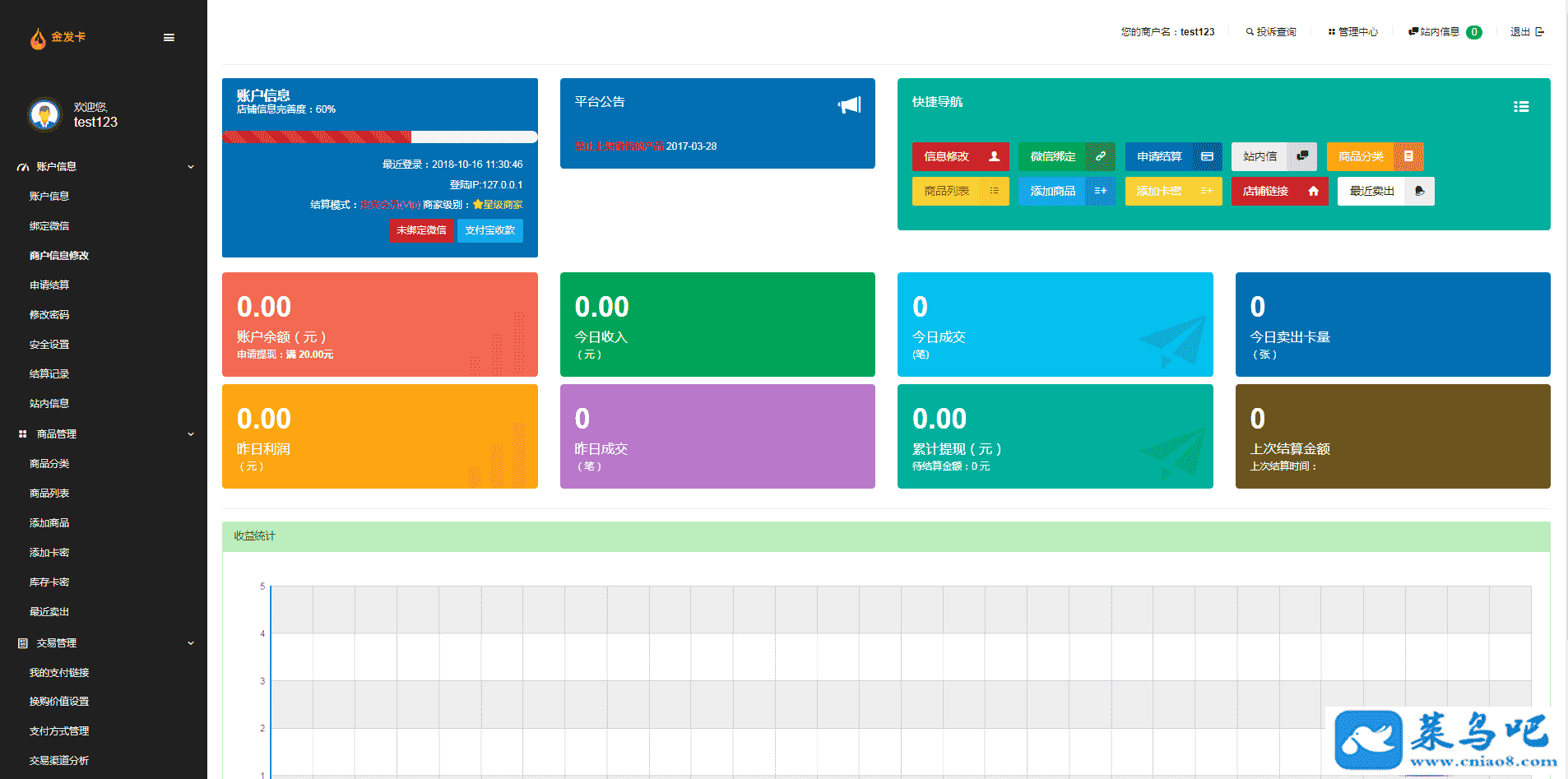Click the 您的商户名 test123 header text
Viewport: 1568px width, 779px height.
click(x=1167, y=32)
